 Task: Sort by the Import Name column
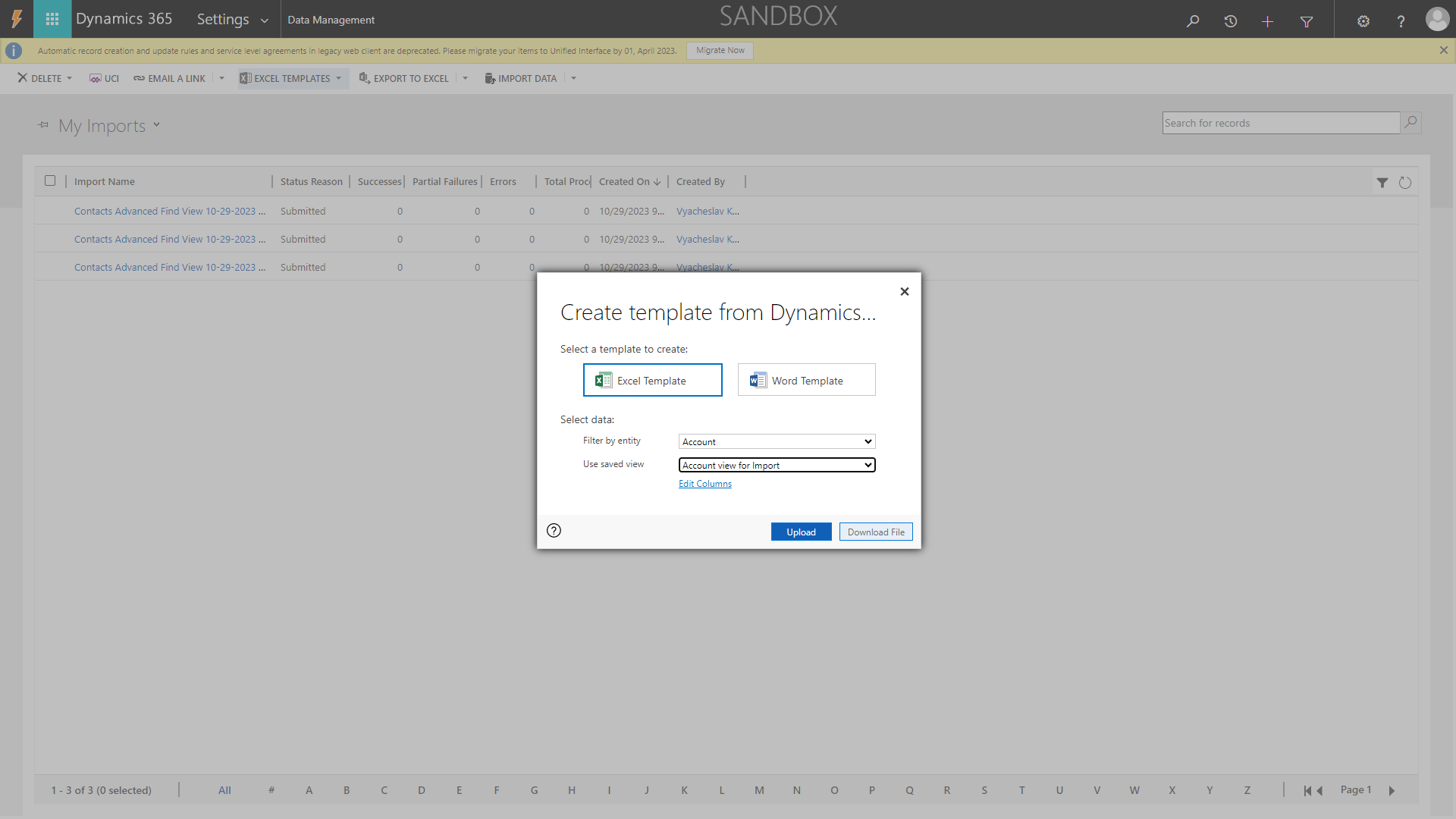tap(105, 181)
